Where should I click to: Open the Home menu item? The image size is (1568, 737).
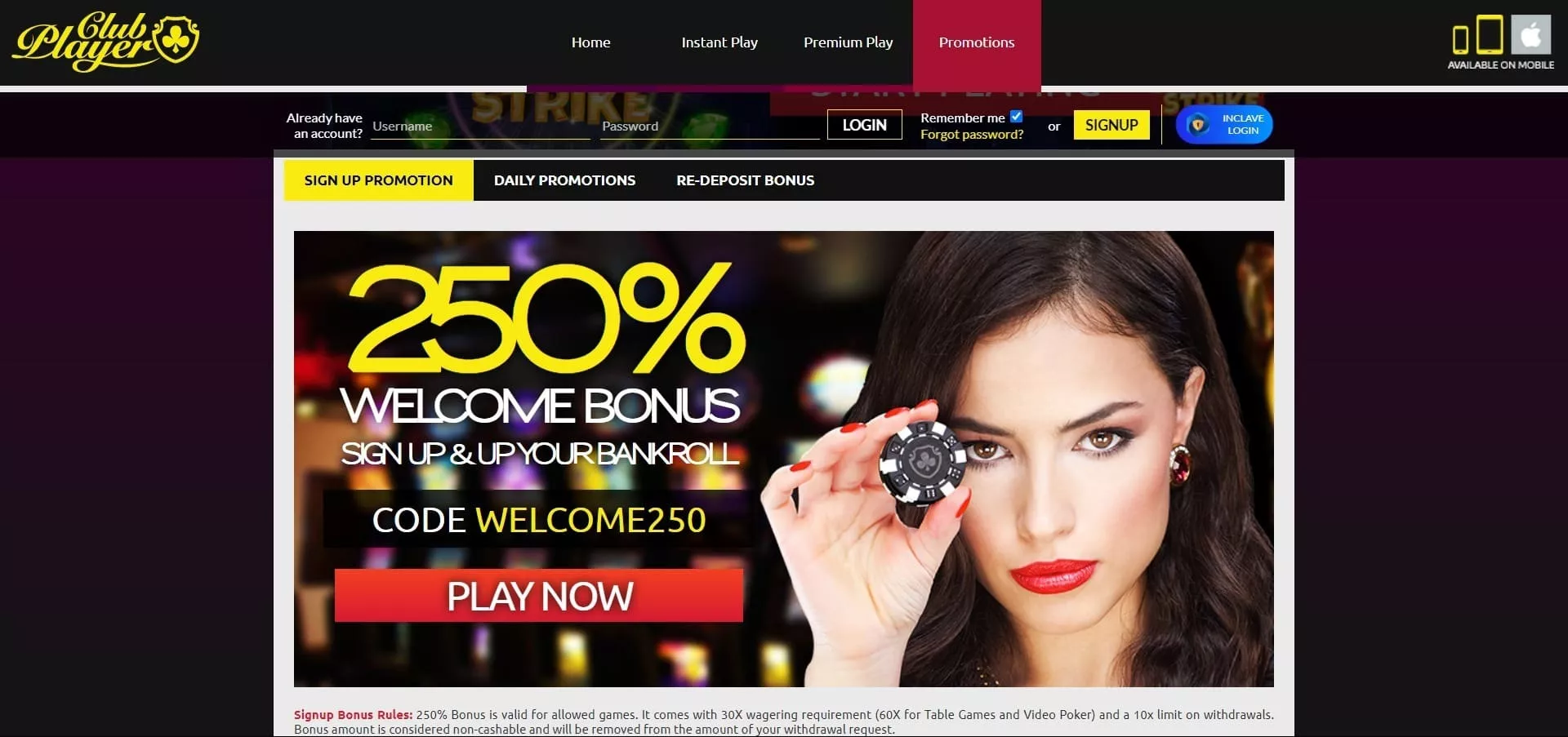click(590, 42)
